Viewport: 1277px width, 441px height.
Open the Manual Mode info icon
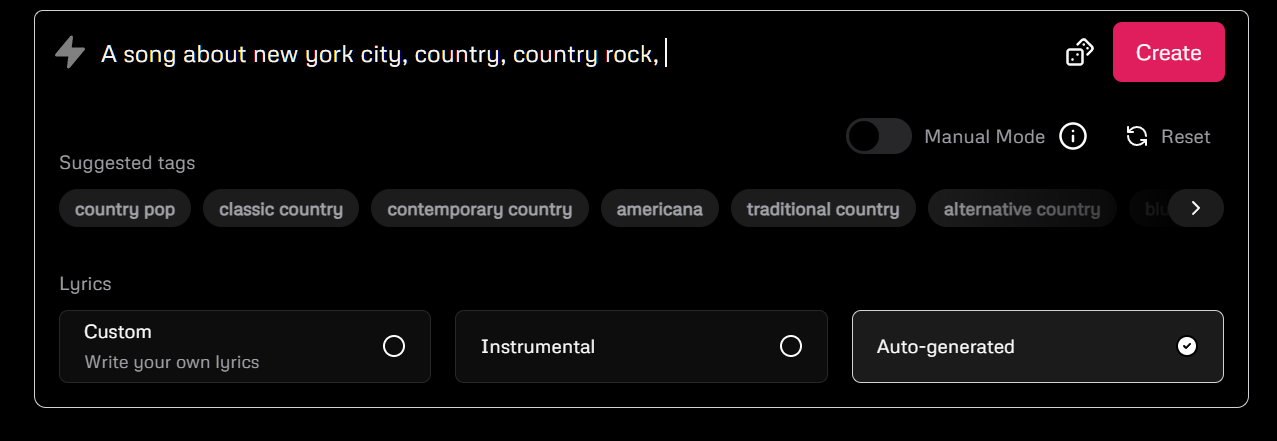coord(1073,136)
